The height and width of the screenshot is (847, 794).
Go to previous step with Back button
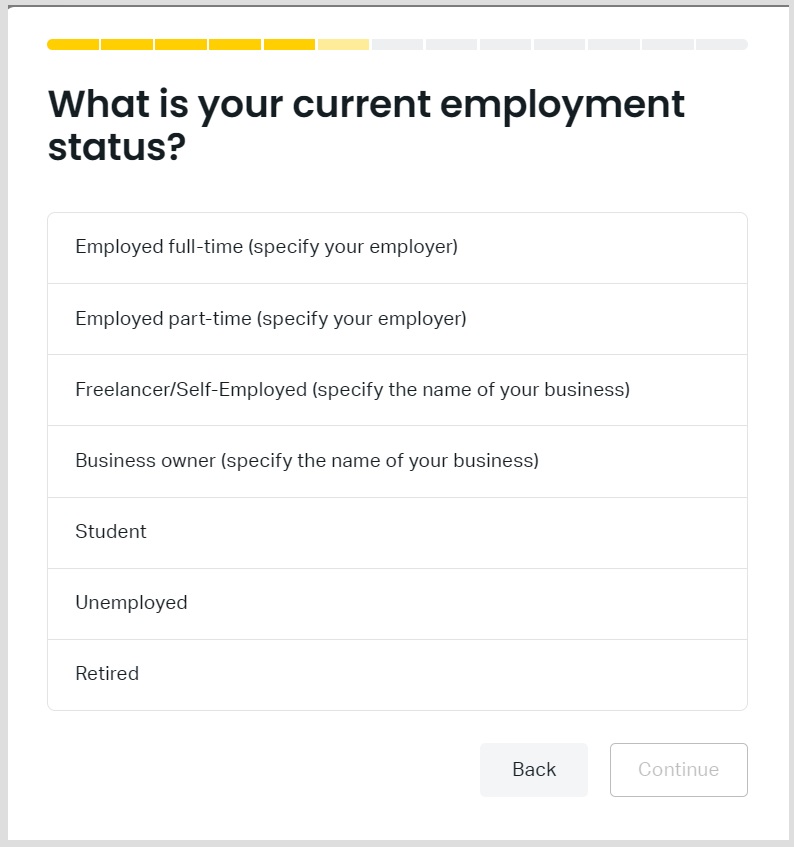[x=533, y=770]
